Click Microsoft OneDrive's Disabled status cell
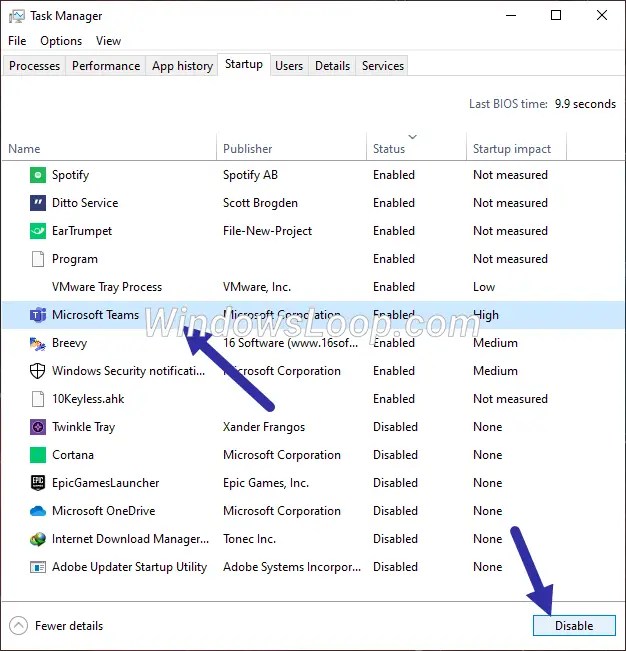Image resolution: width=626 pixels, height=651 pixels. pyautogui.click(x=395, y=511)
